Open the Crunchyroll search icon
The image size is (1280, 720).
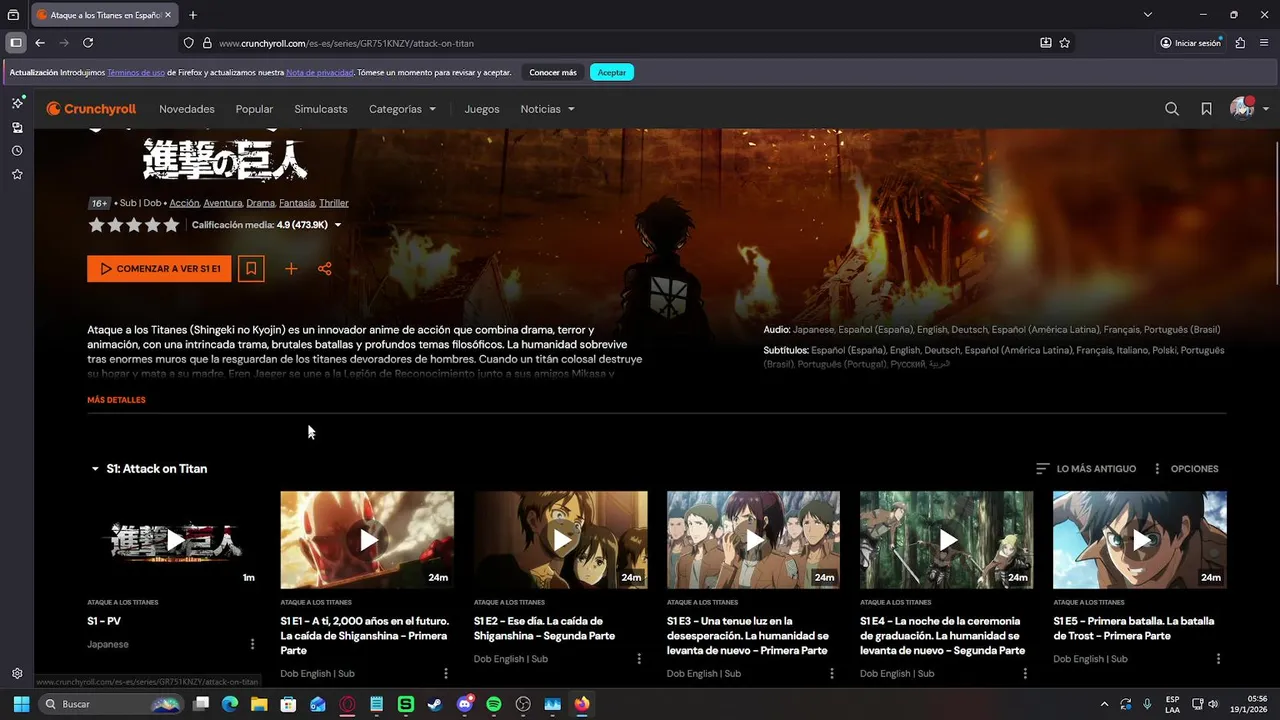[x=1172, y=109]
